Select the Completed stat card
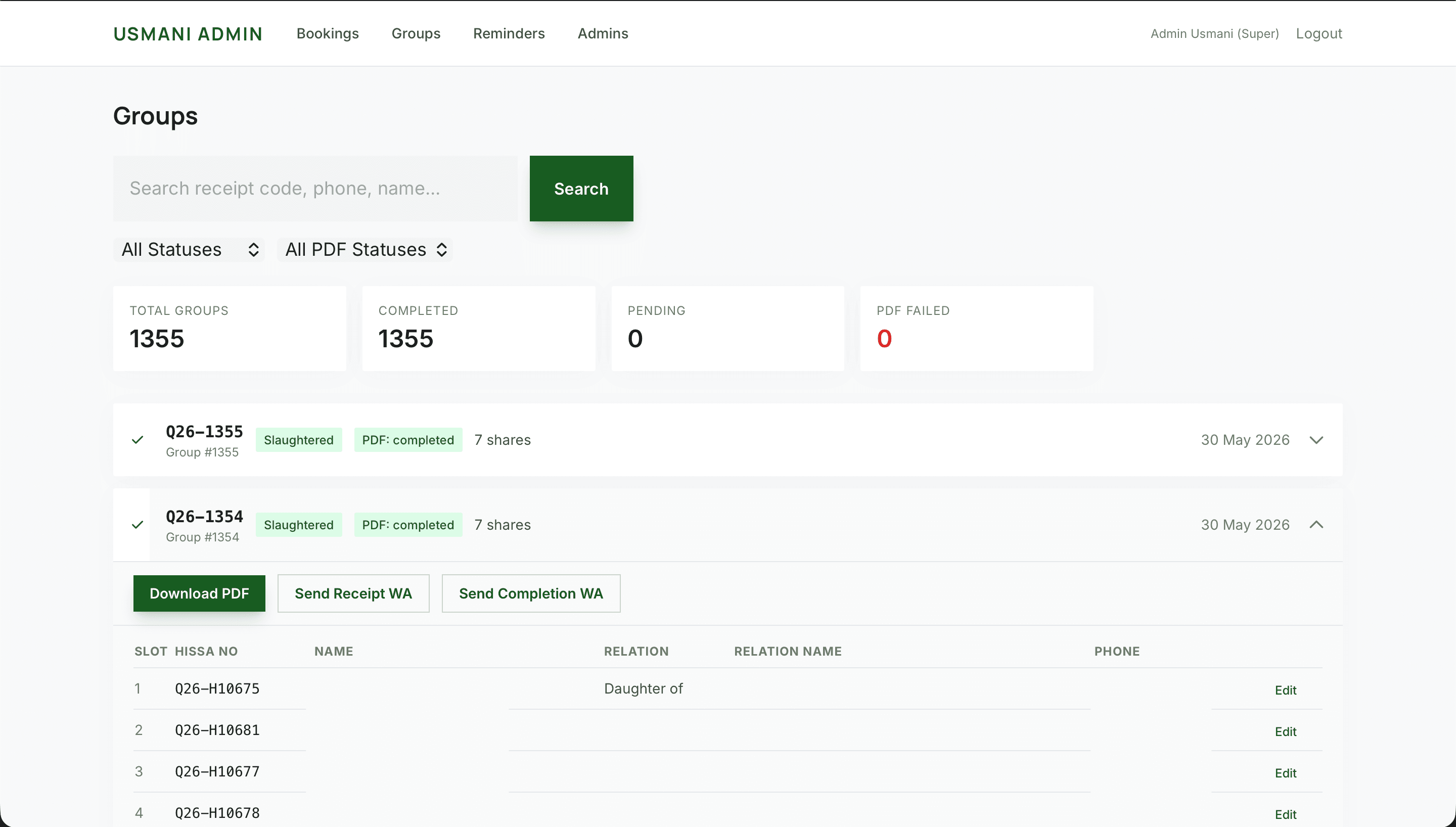This screenshot has height=827, width=1456. click(x=479, y=329)
